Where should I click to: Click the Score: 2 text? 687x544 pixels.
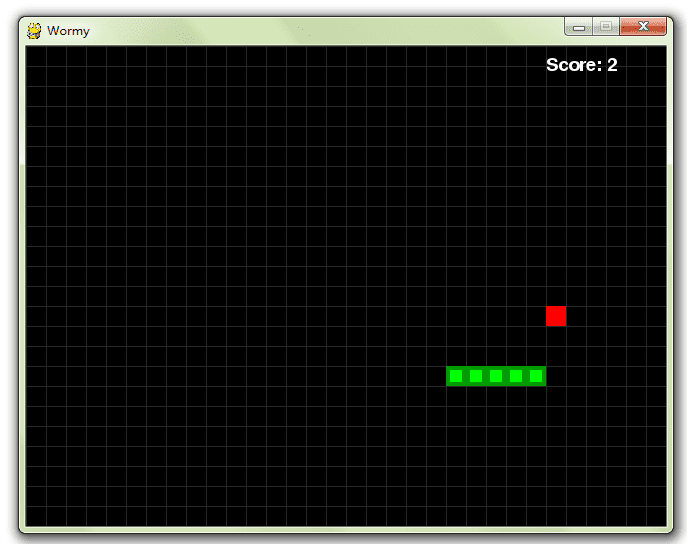pyautogui.click(x=581, y=65)
